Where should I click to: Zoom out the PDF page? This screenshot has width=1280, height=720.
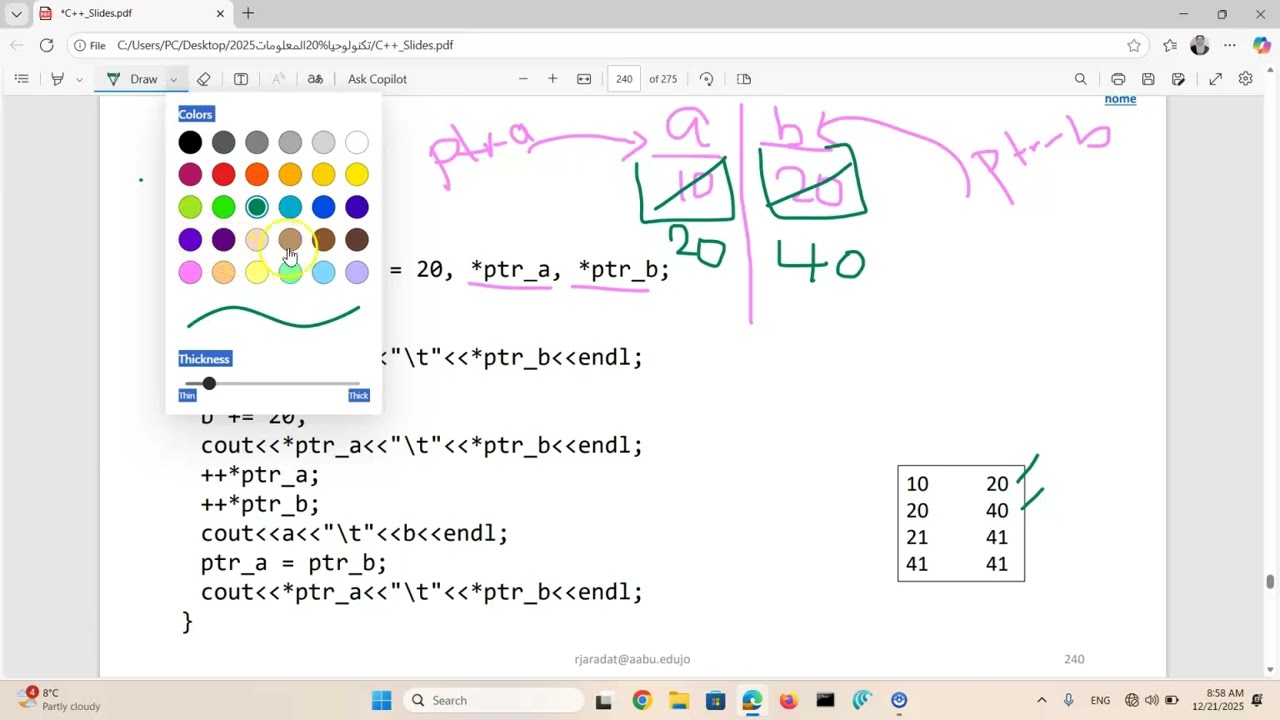[x=523, y=79]
